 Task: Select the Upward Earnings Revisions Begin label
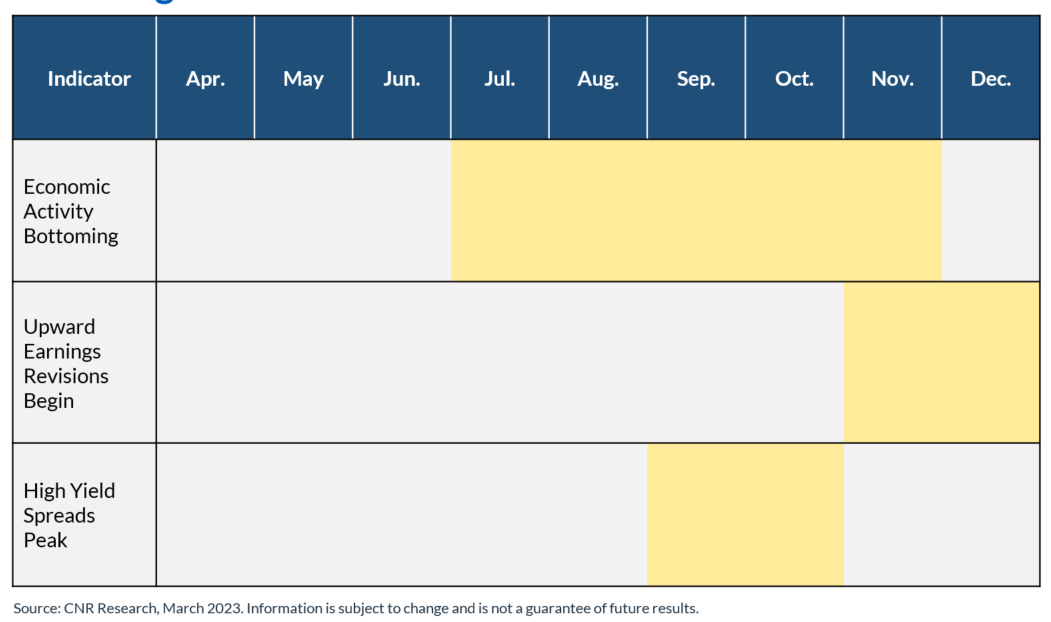66,363
